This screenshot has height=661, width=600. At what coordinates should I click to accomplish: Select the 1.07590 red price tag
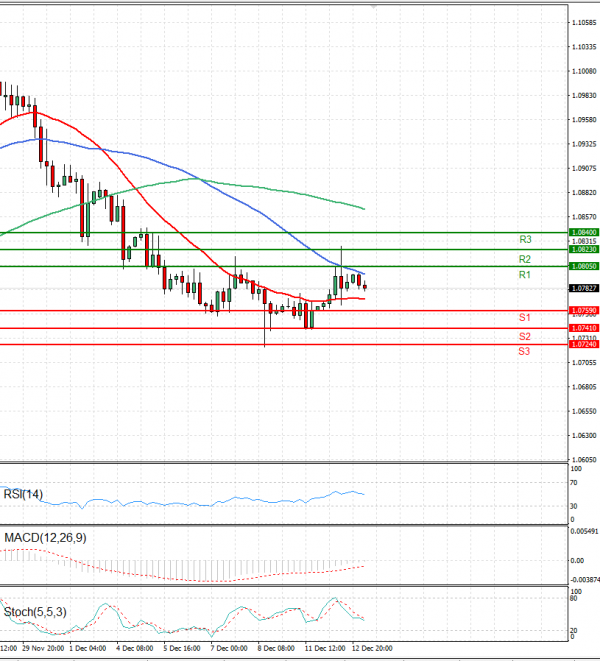(584, 310)
